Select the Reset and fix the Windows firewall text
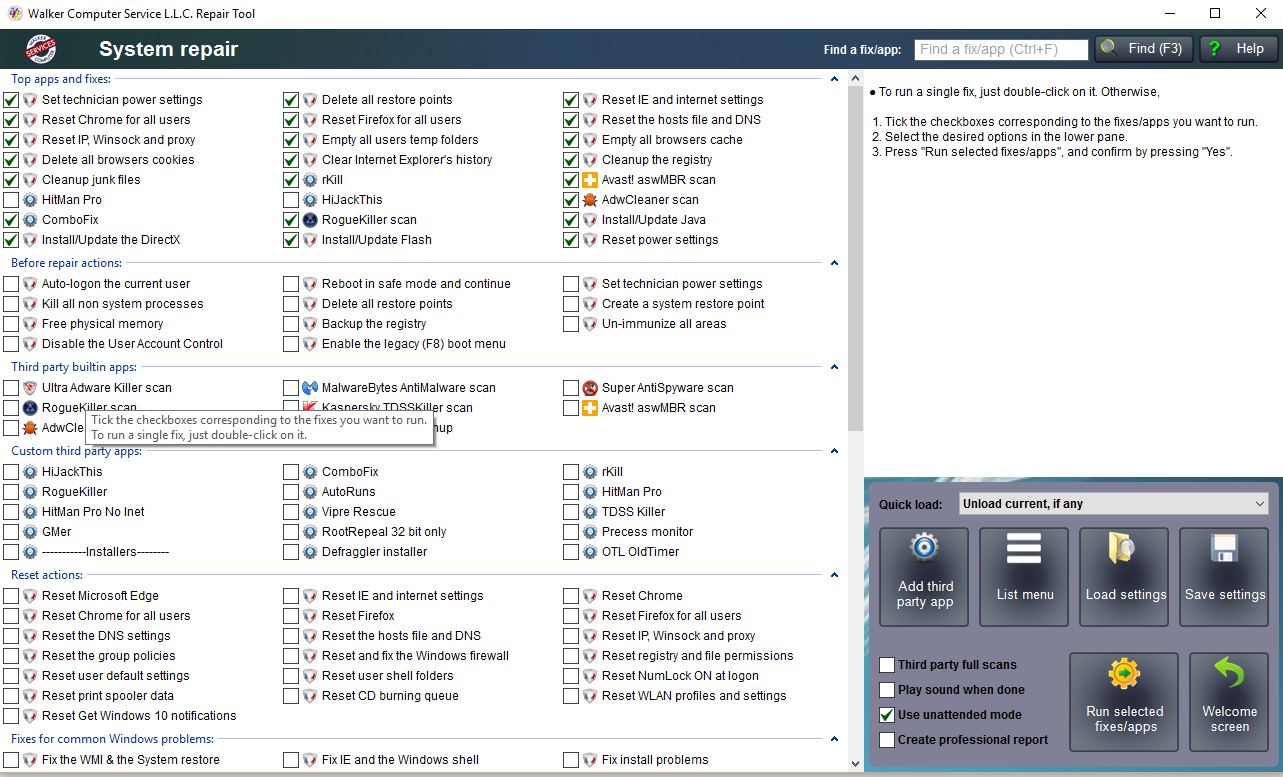 click(x=416, y=656)
